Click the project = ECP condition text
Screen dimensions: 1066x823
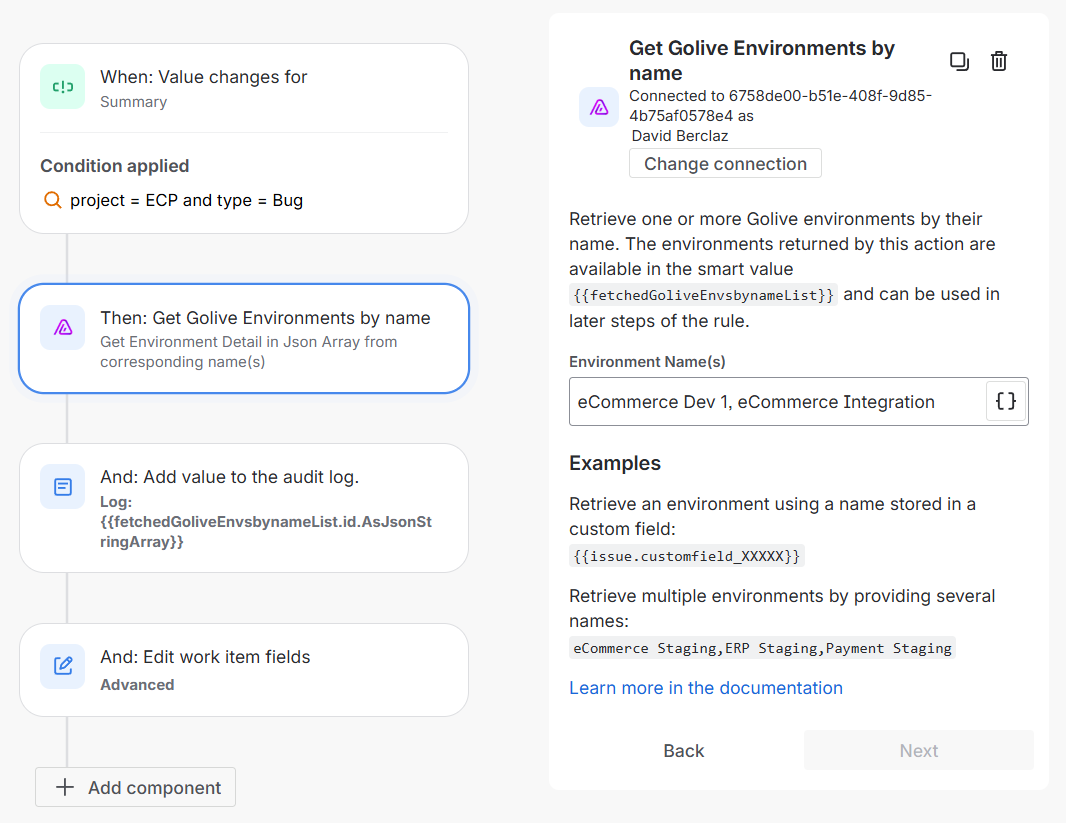pyautogui.click(x=186, y=200)
